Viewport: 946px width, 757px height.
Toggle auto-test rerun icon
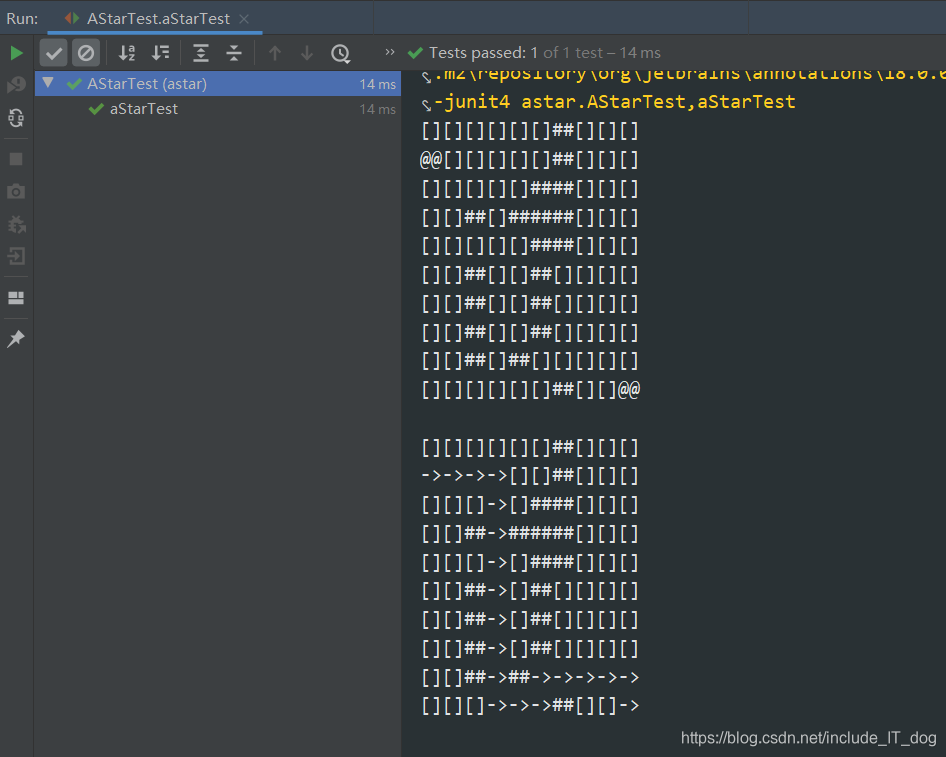tap(16, 117)
